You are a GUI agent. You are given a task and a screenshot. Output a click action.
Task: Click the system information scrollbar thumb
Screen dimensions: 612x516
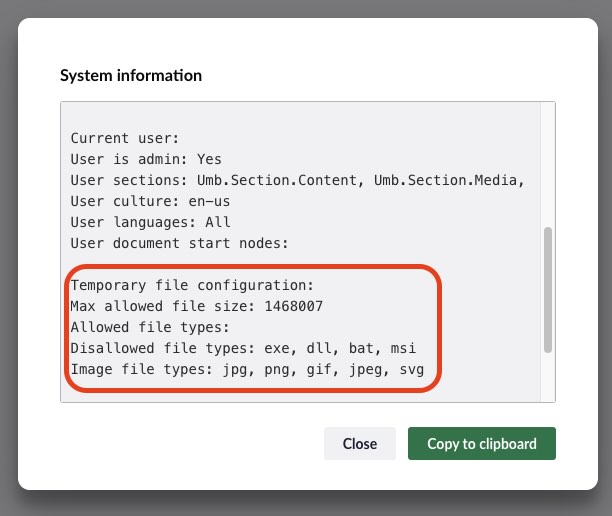click(x=547, y=289)
